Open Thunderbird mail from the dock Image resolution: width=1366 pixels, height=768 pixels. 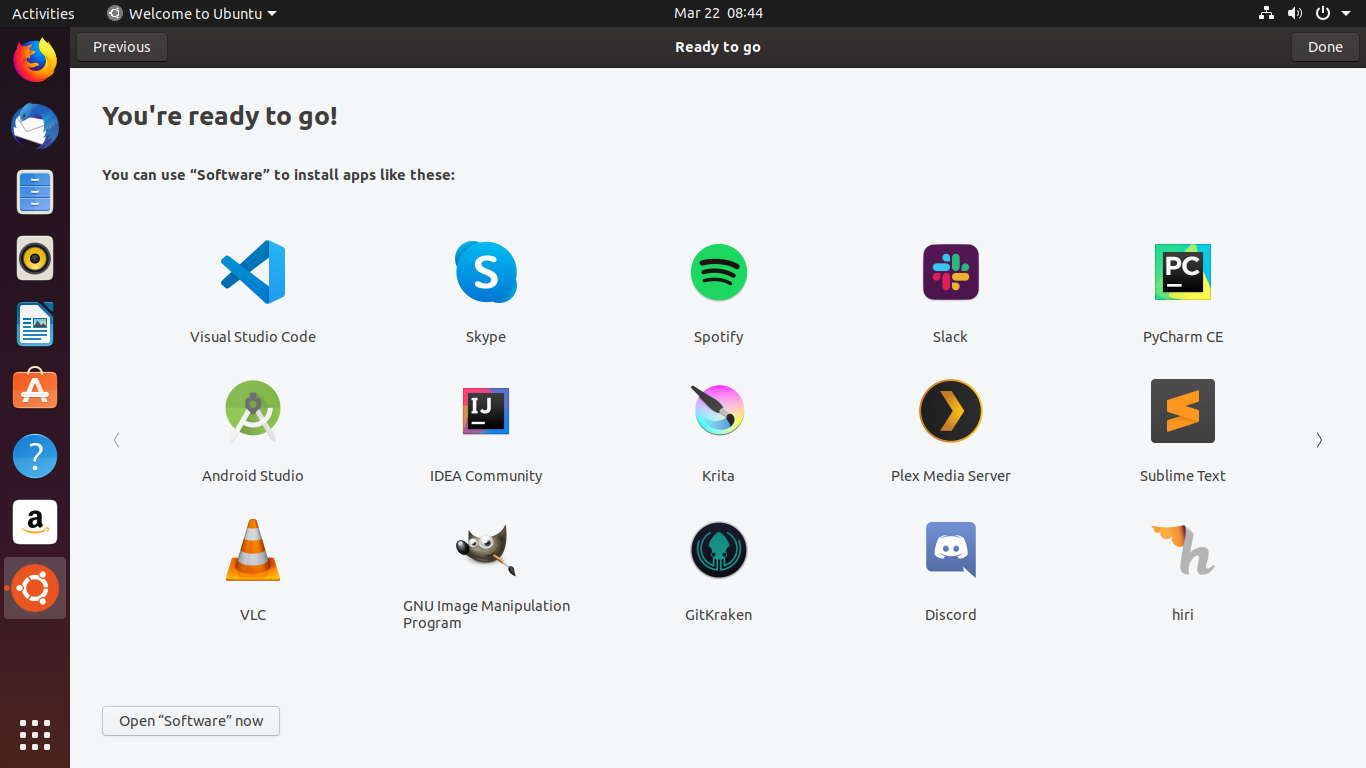click(x=35, y=126)
